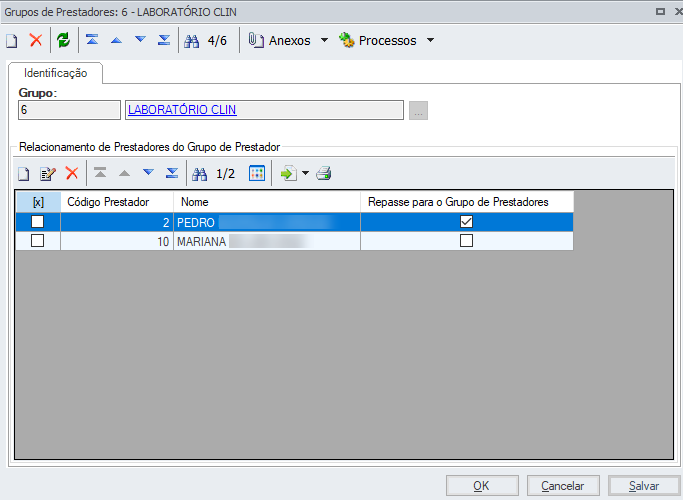
Task: Go to first record in top toolbar
Action: (x=92, y=40)
